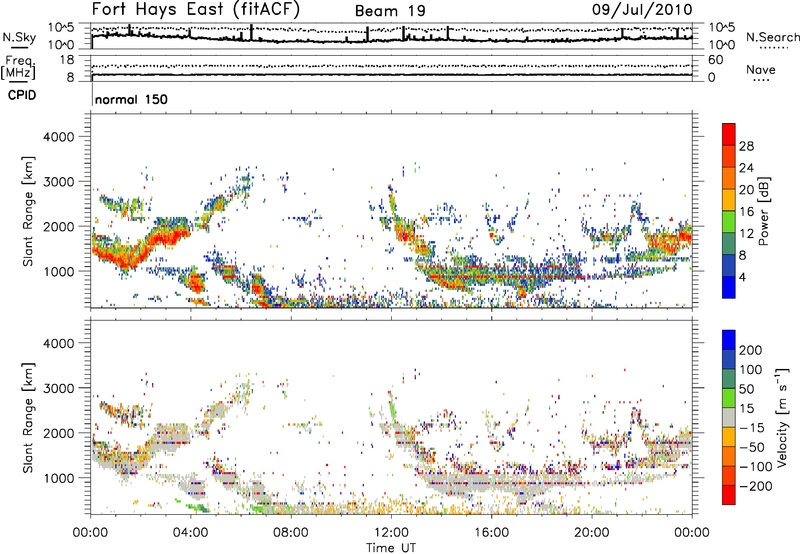Click the 'Time UT' axis label

pyautogui.click(x=391, y=548)
